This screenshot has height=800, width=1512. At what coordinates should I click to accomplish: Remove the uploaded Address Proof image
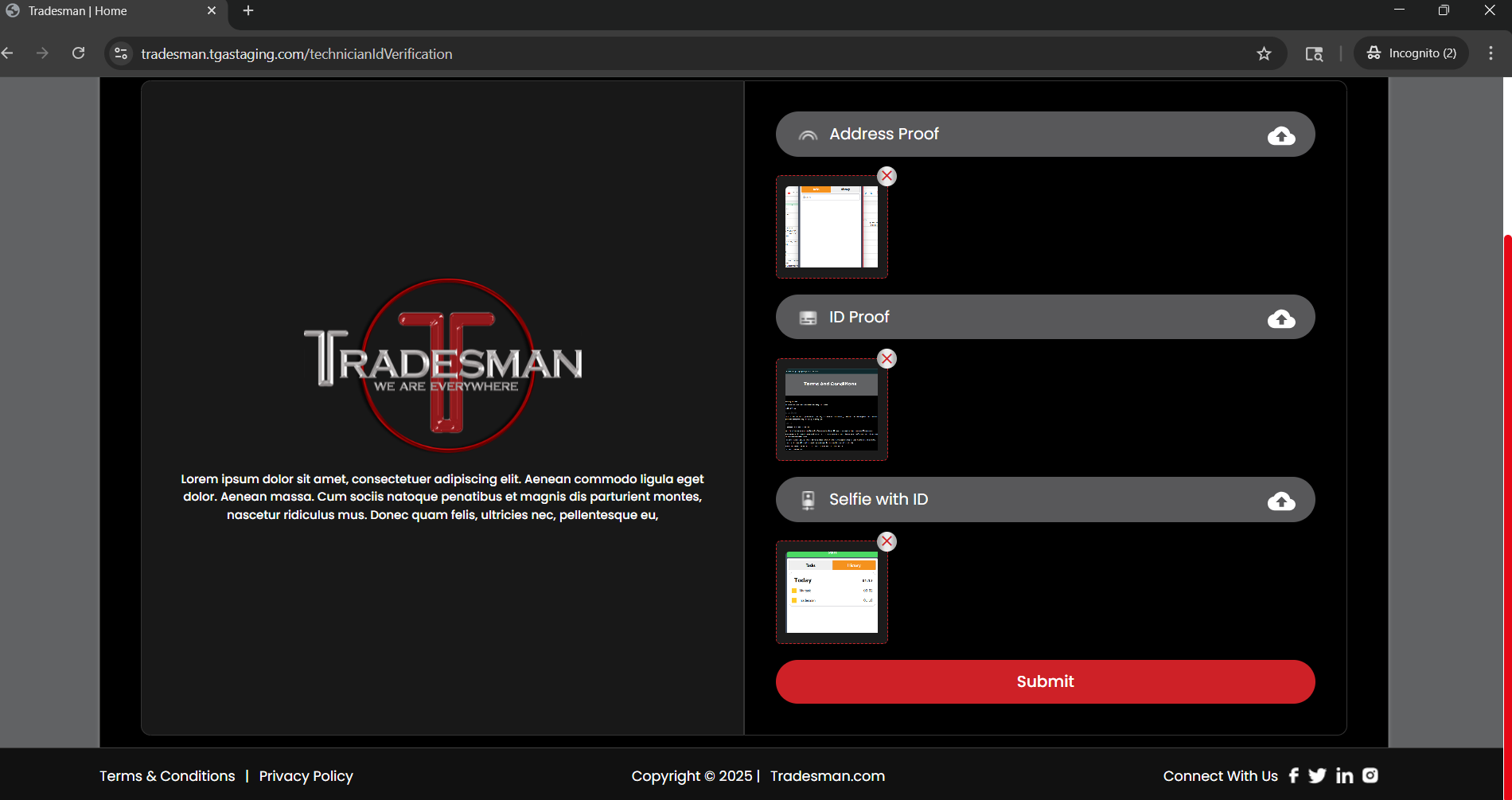(887, 176)
